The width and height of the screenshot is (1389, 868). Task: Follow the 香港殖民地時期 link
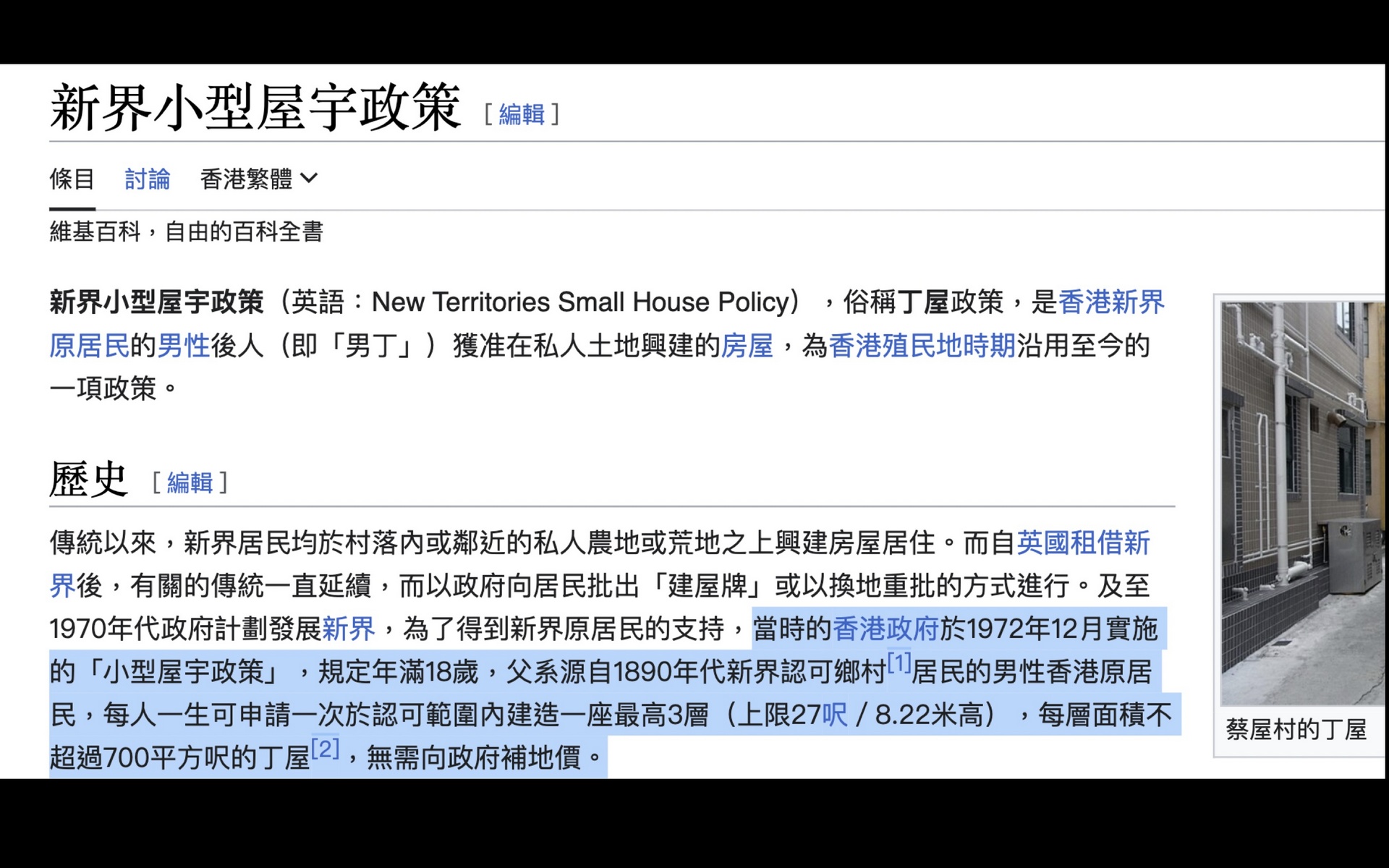point(922,346)
